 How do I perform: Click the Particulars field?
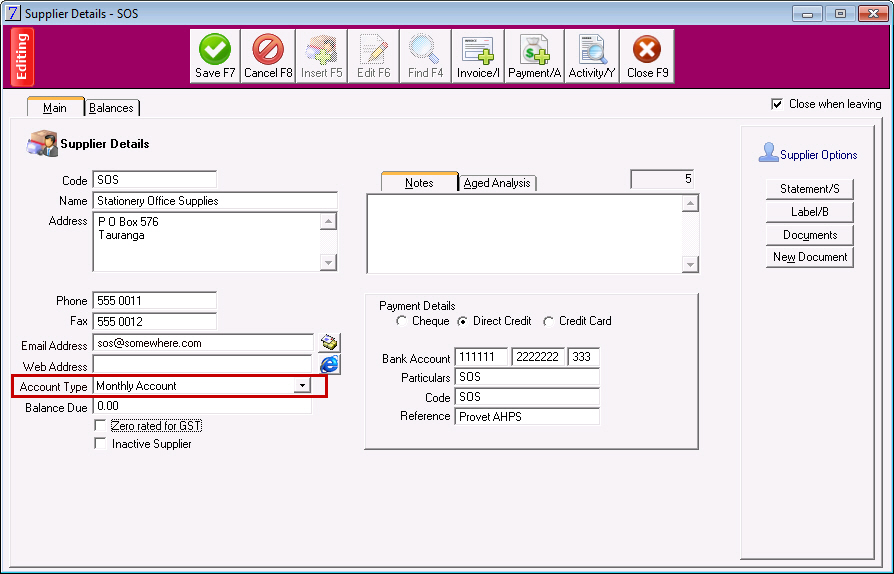[527, 377]
